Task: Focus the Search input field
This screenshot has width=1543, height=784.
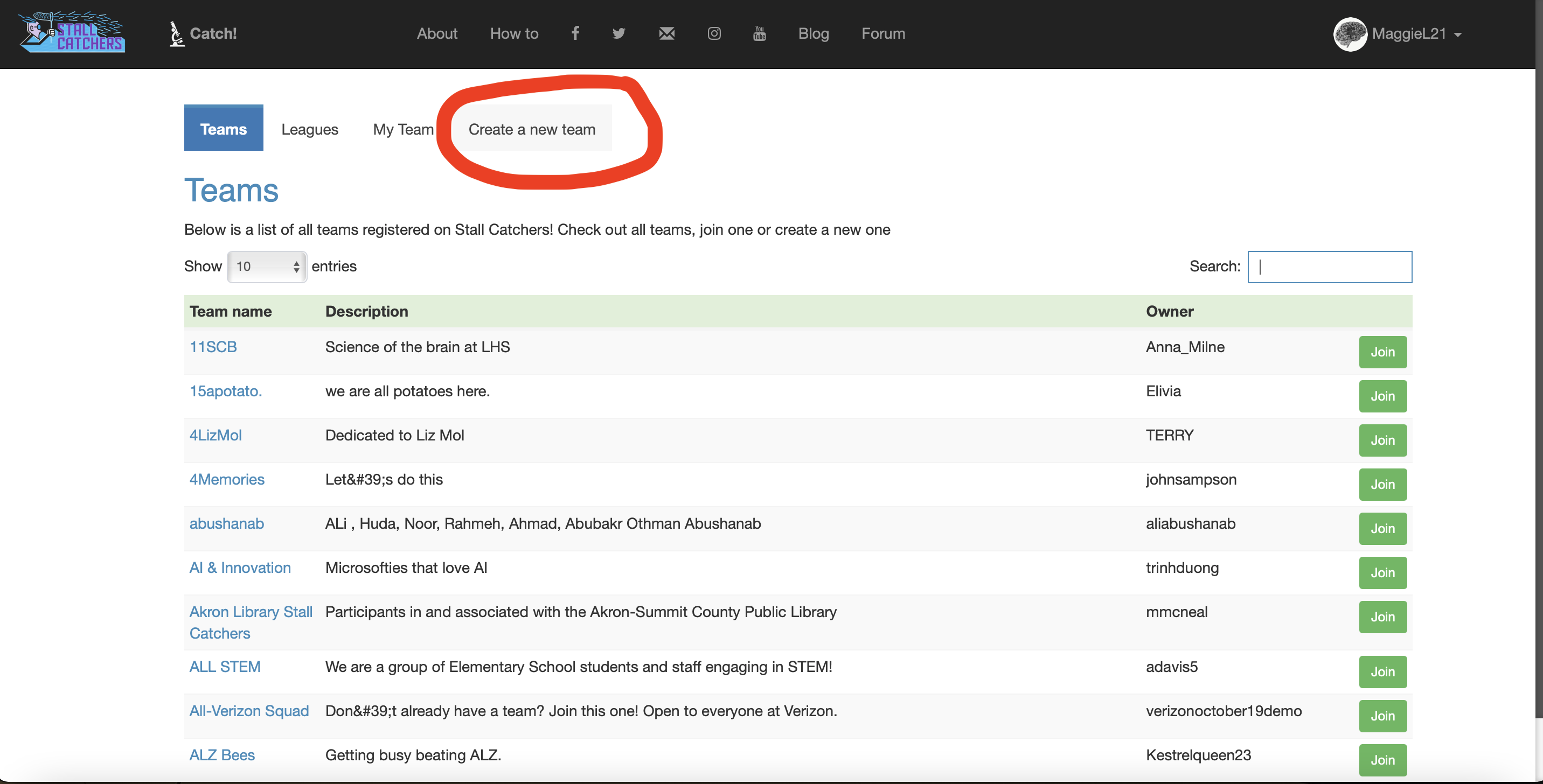Action: click(1329, 267)
